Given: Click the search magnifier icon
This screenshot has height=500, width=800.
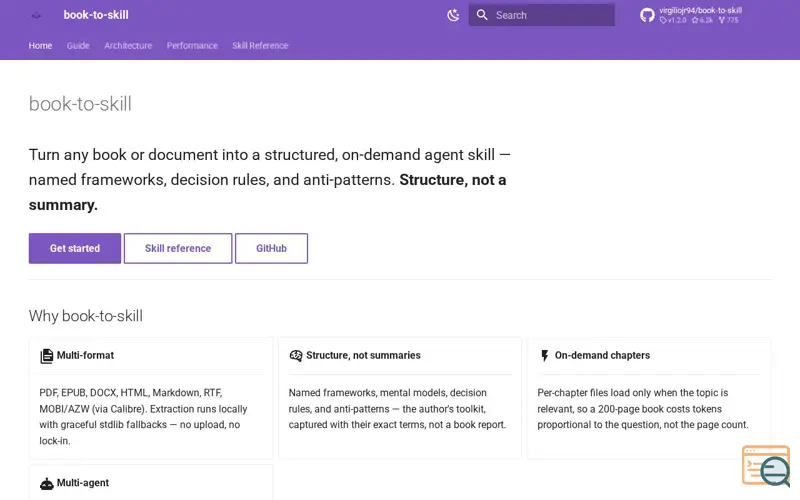Looking at the screenshot, I should click(x=482, y=15).
